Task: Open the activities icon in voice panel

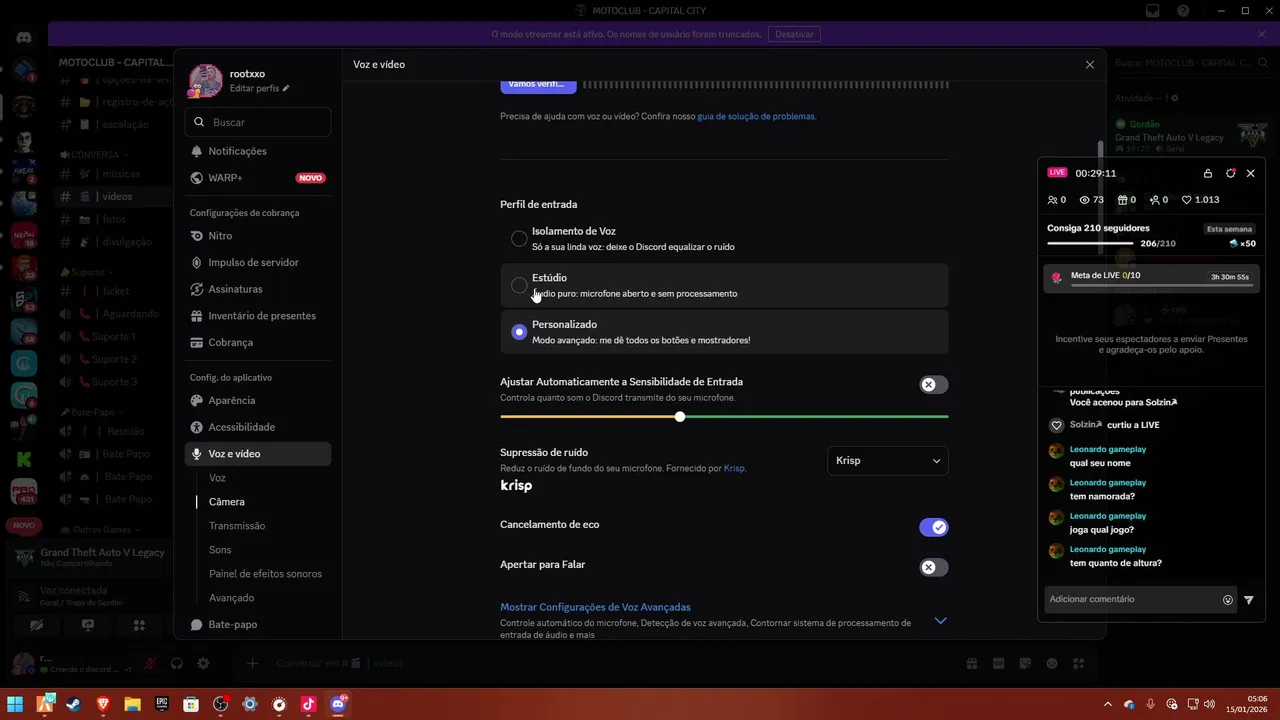Action: point(139,626)
